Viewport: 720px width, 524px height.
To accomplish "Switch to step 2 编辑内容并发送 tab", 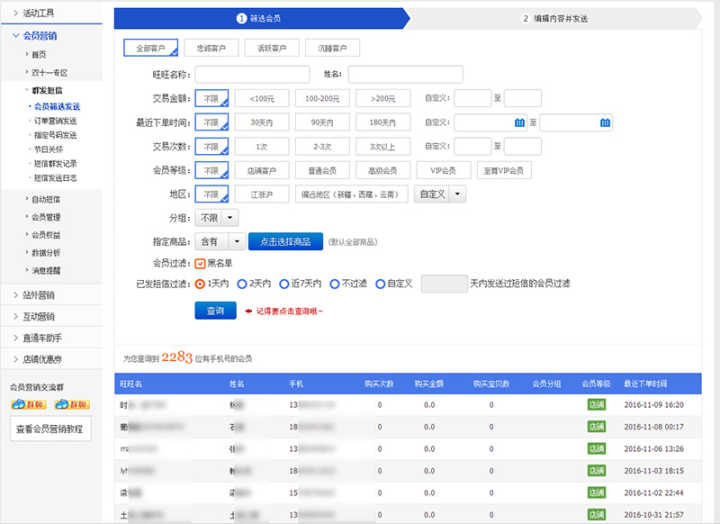I will point(560,18).
